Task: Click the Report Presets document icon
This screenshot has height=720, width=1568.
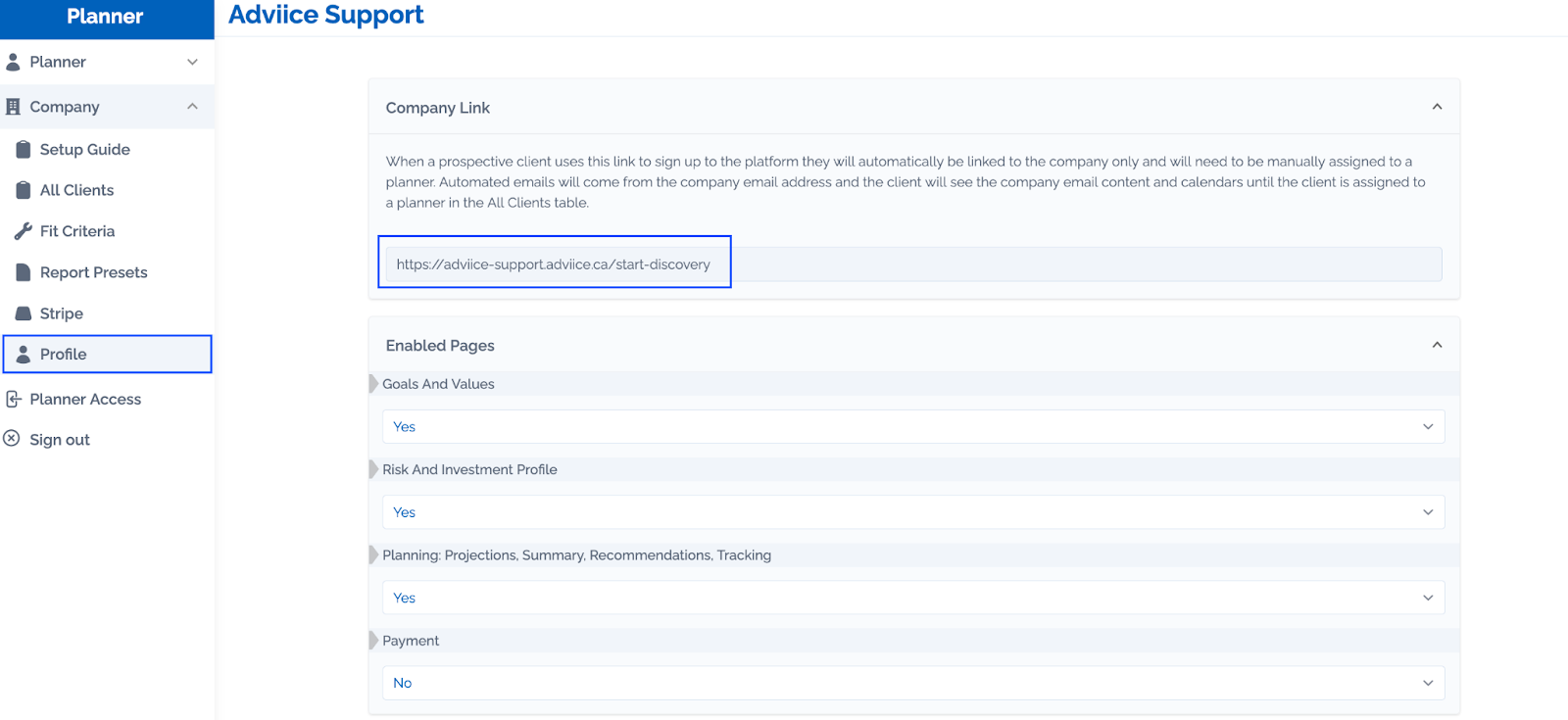Action: (24, 272)
